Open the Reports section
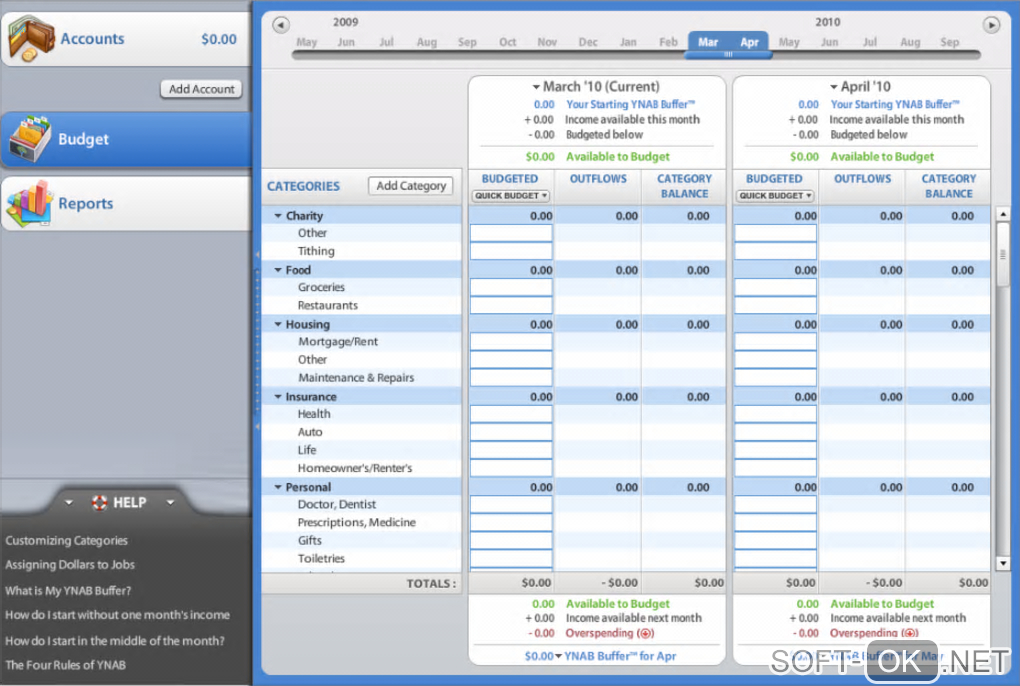 125,204
